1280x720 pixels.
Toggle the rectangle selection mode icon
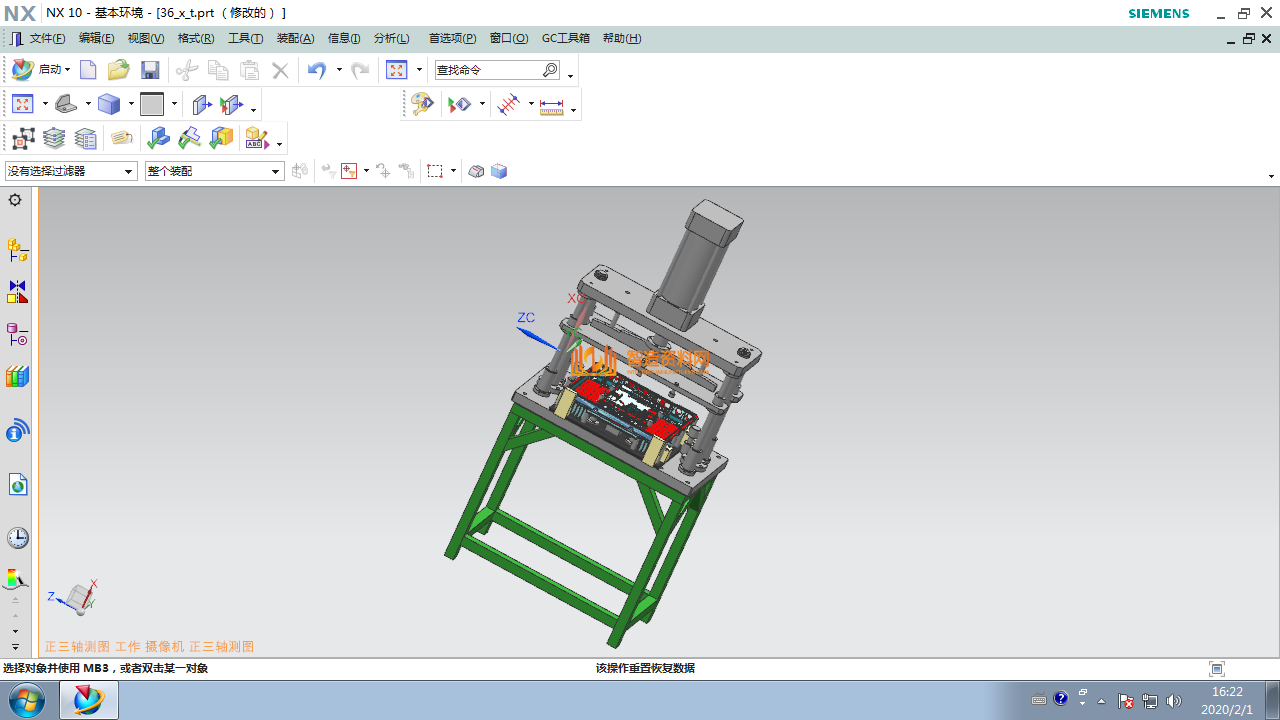(435, 171)
